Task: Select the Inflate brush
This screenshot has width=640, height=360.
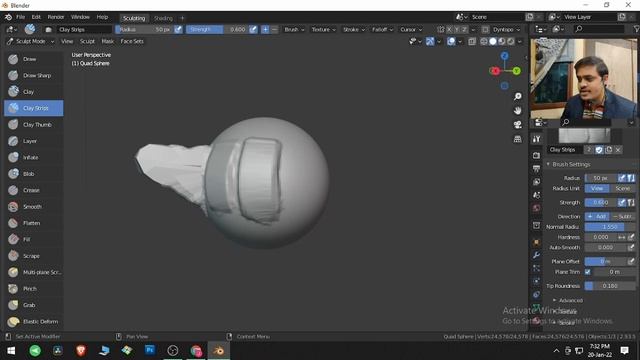Action: (33, 157)
